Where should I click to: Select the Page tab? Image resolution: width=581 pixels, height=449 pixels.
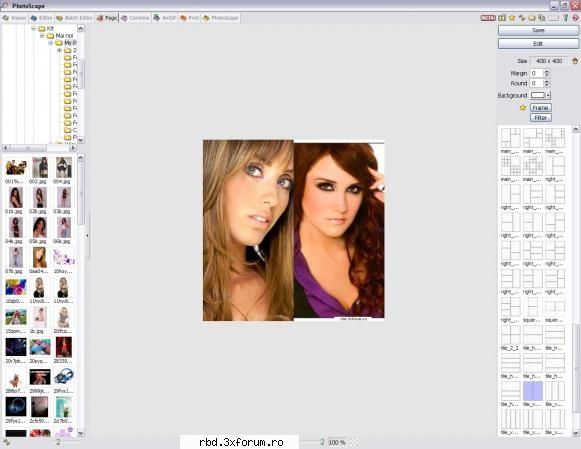tap(107, 18)
